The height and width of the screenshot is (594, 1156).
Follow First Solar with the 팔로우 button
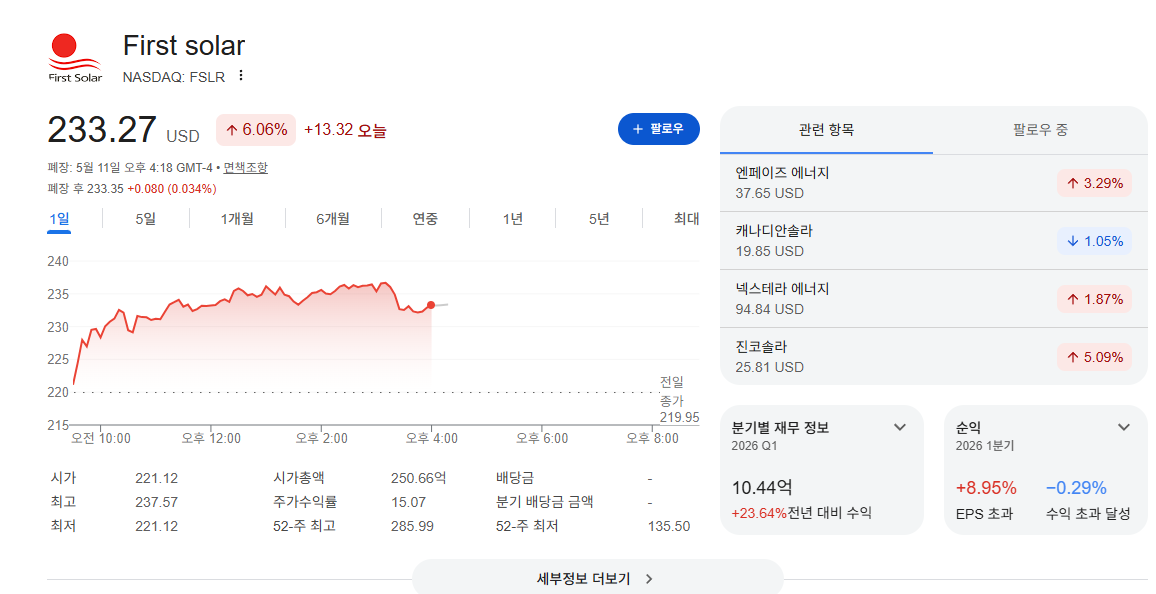click(x=658, y=129)
